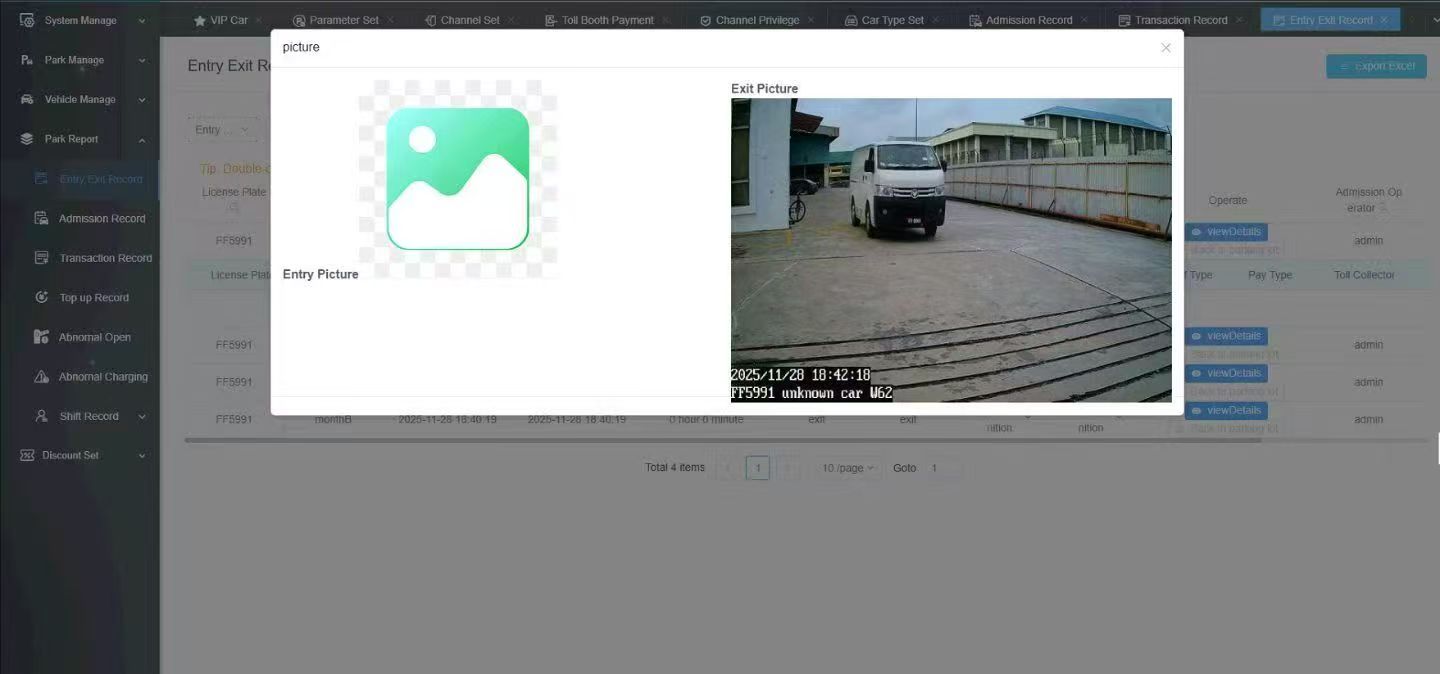Viewport: 1440px width, 674px height.
Task: Switch to the Car Type Set tab
Action: point(893,20)
